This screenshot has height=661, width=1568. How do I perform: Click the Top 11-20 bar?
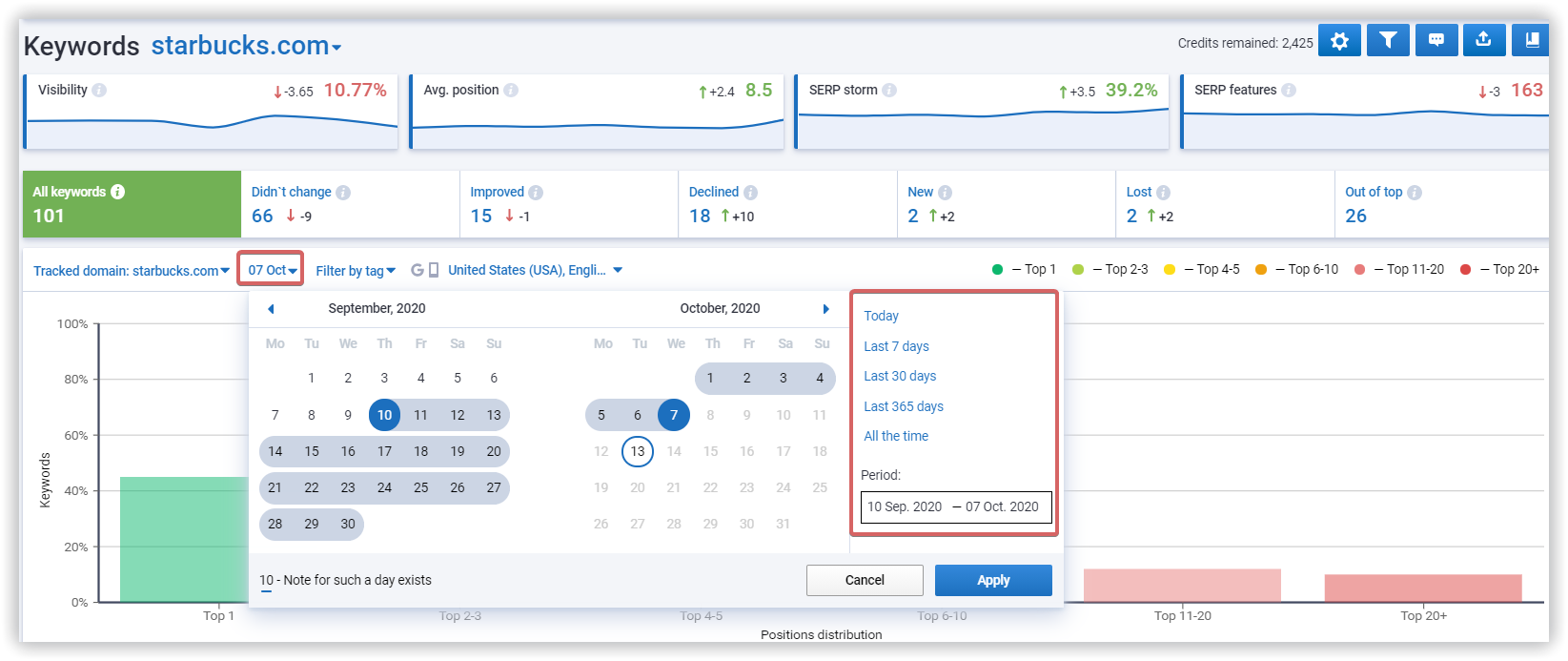[x=1182, y=586]
